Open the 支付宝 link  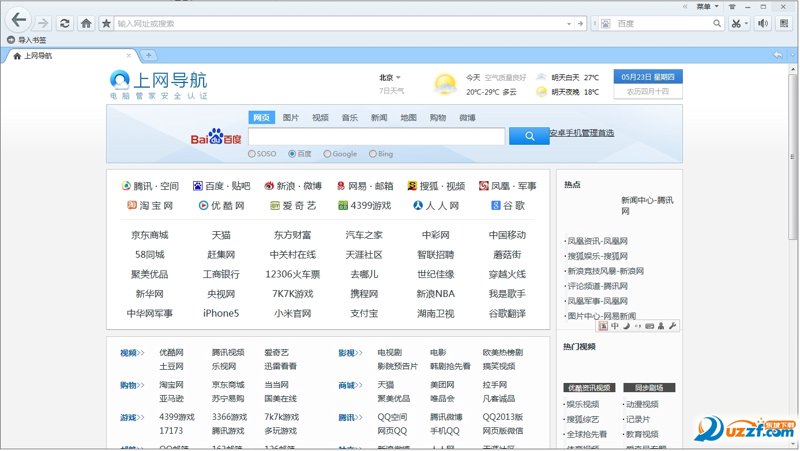click(x=364, y=313)
